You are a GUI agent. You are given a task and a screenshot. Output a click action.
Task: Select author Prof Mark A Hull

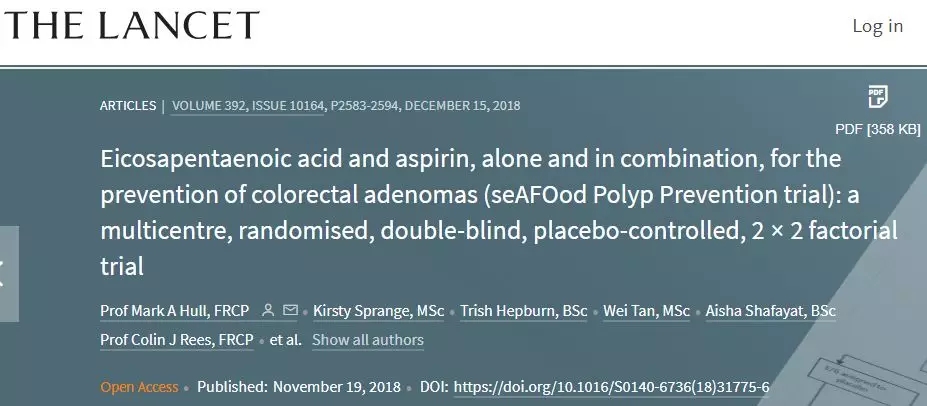click(175, 310)
